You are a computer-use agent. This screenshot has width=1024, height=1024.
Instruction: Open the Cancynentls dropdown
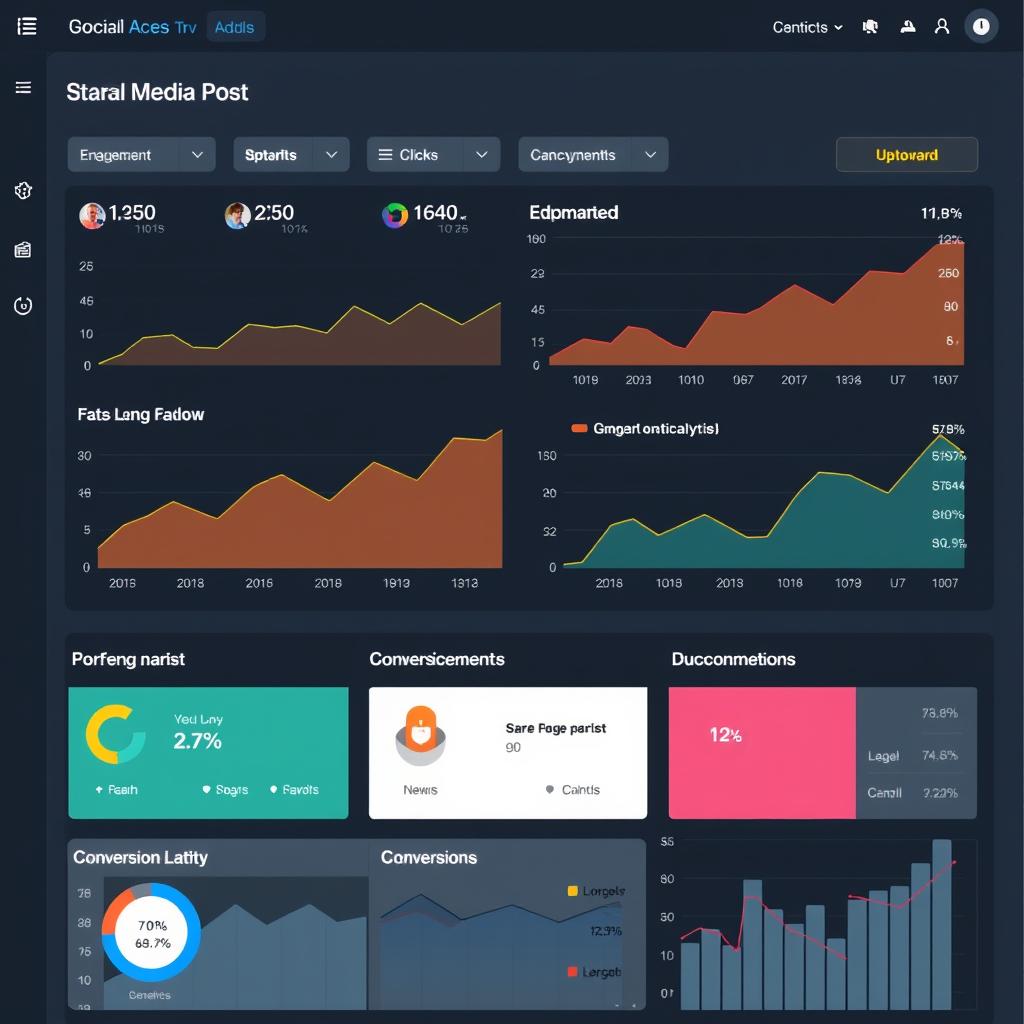pos(592,155)
